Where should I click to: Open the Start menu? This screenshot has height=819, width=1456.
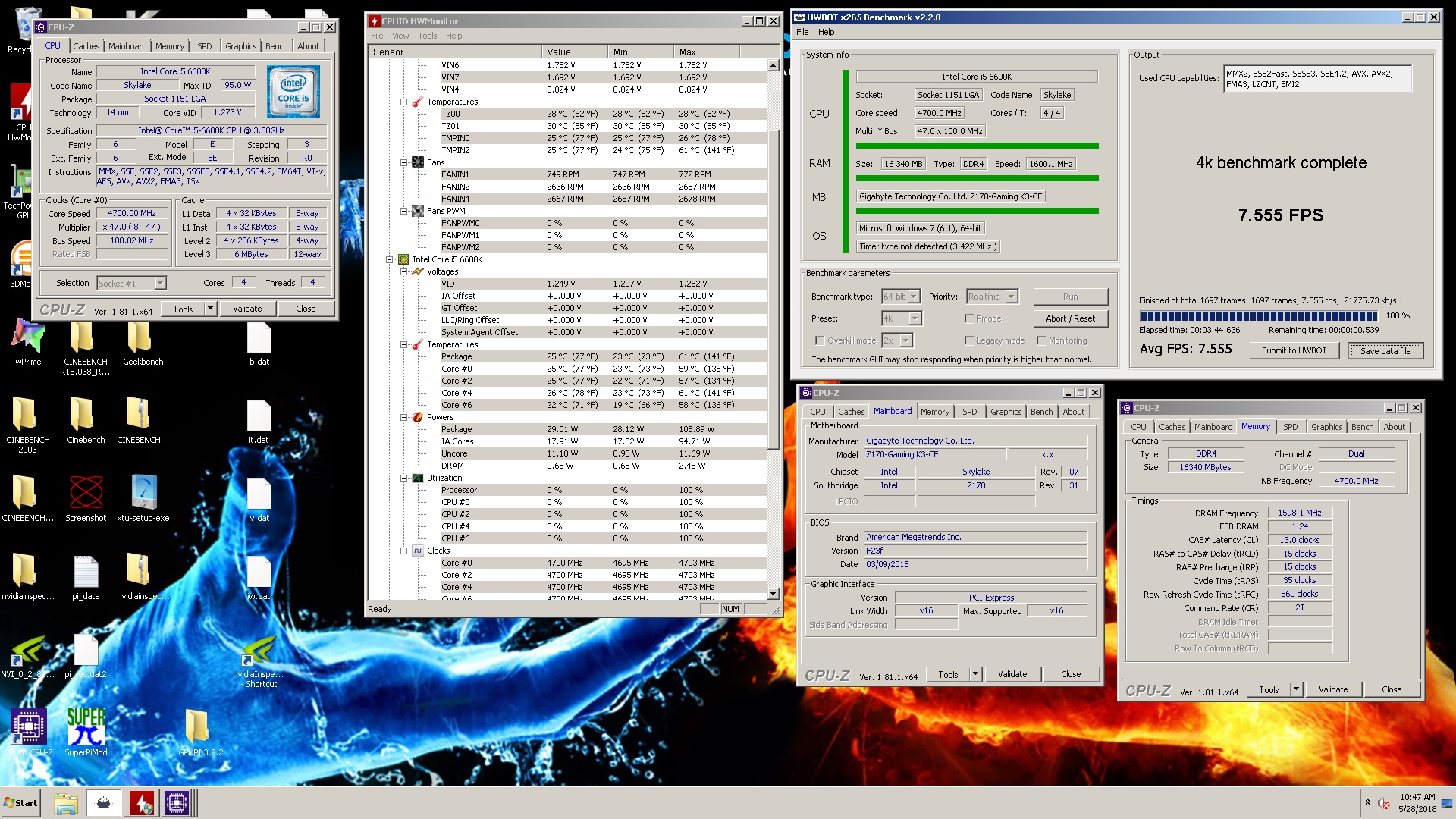[20, 803]
